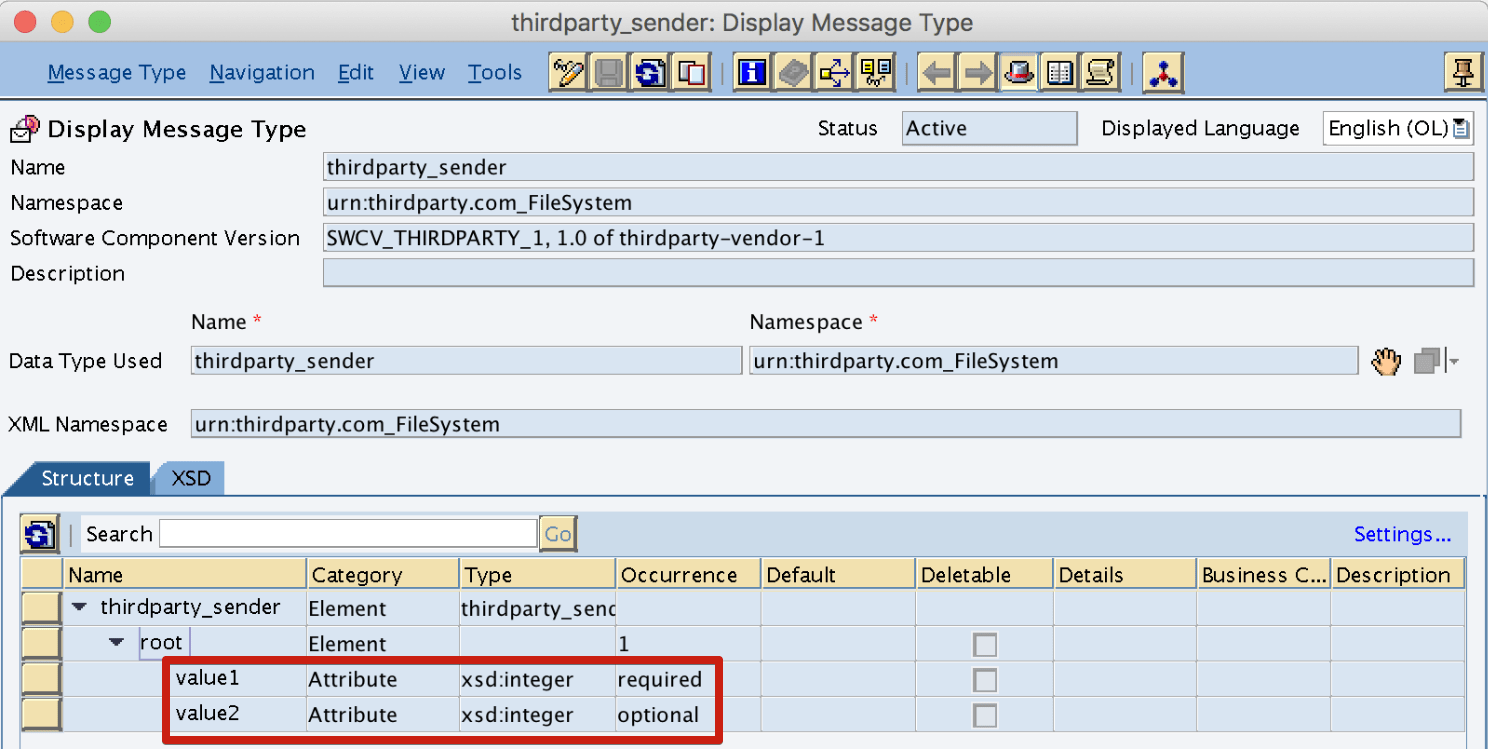1488x749 pixels.
Task: Open the copy object icon
Action: click(691, 72)
